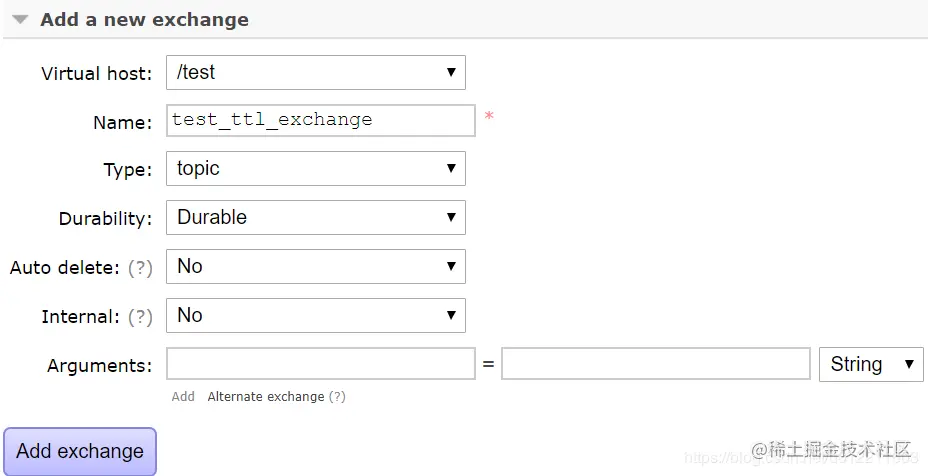This screenshot has width=928, height=476.
Task: Click the Auto delete help question mark
Action: pyautogui.click(x=140, y=268)
